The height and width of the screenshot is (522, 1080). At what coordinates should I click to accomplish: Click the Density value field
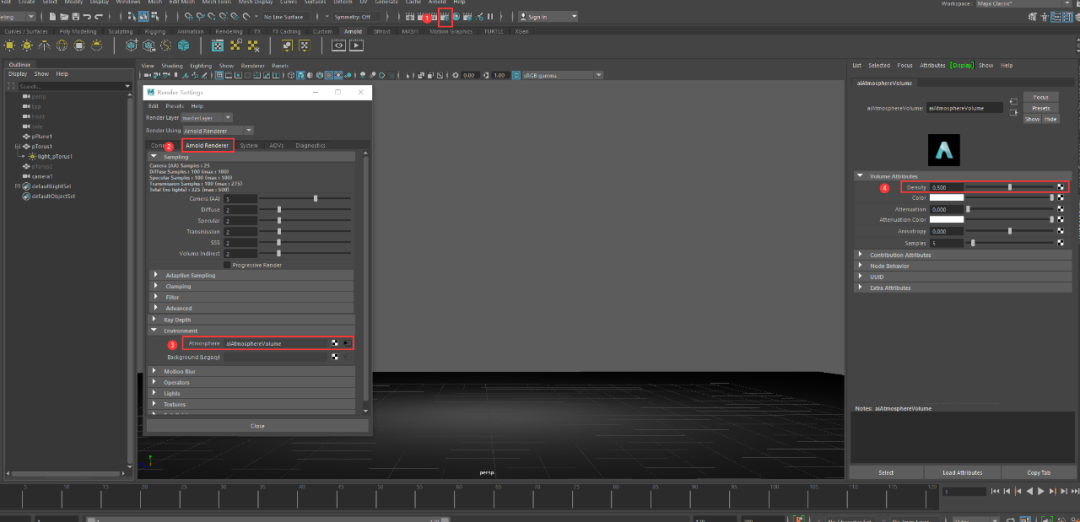(946, 187)
